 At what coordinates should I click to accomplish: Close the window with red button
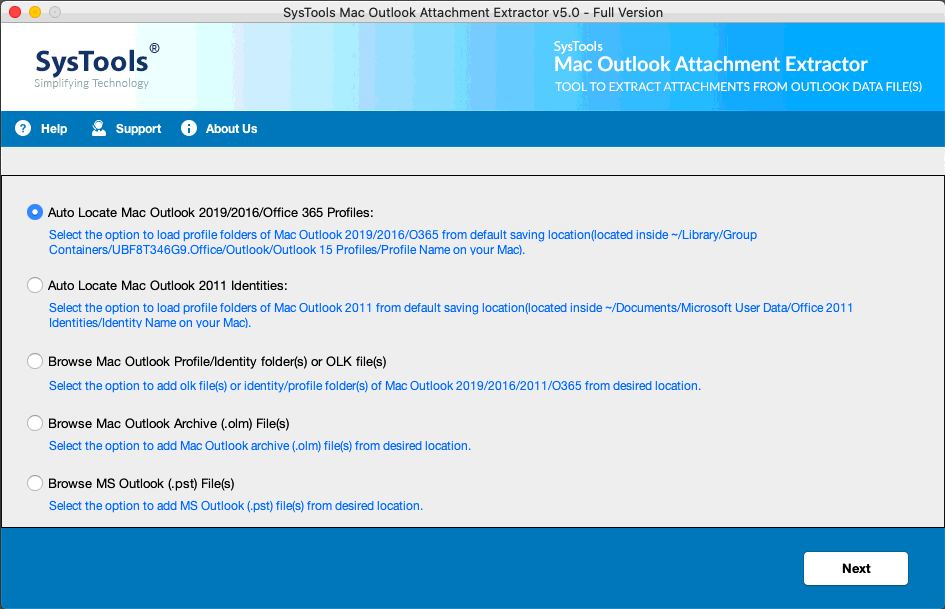coord(15,12)
